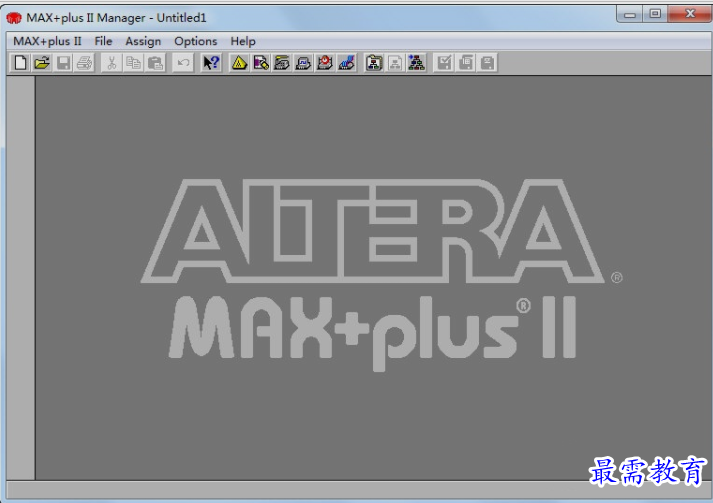Open the Floorplan Editor icon

[x=261, y=63]
